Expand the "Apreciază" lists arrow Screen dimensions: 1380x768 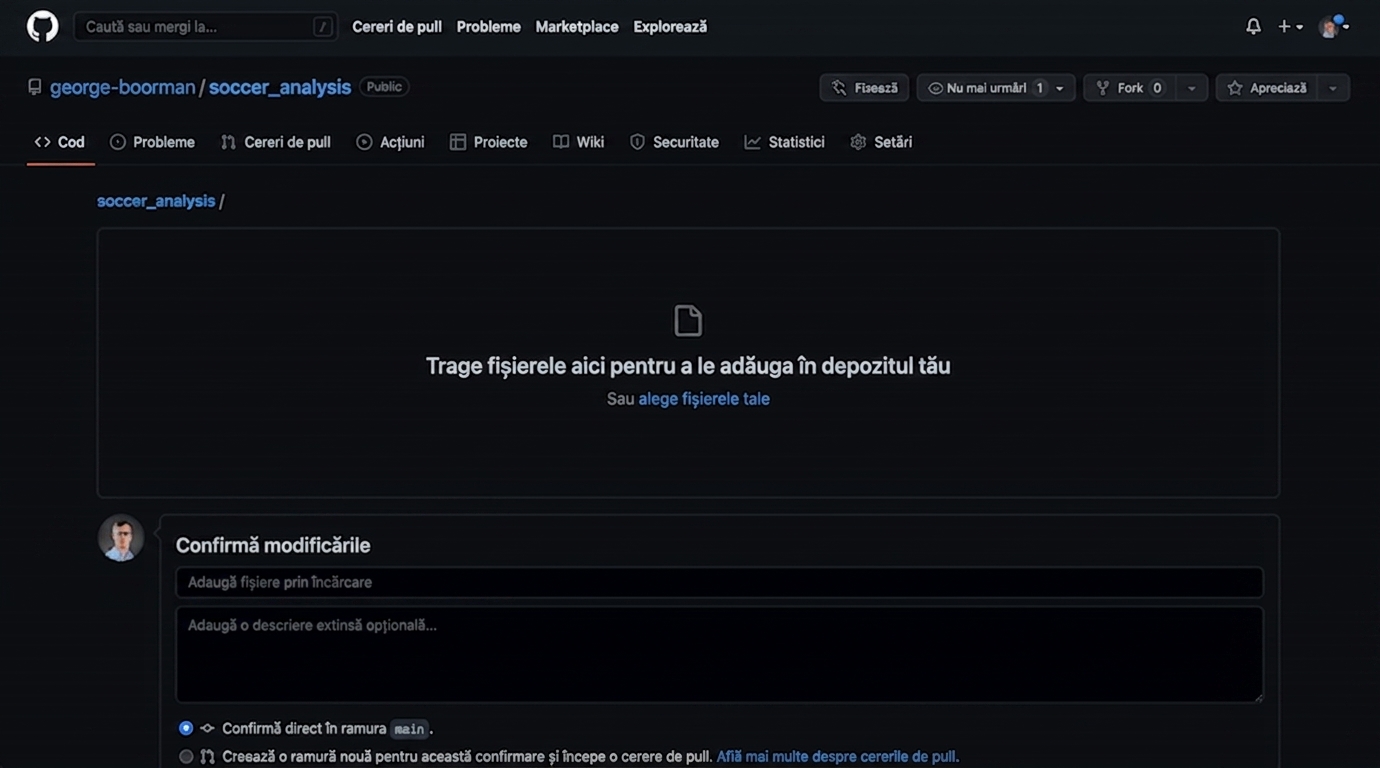coord(1333,88)
